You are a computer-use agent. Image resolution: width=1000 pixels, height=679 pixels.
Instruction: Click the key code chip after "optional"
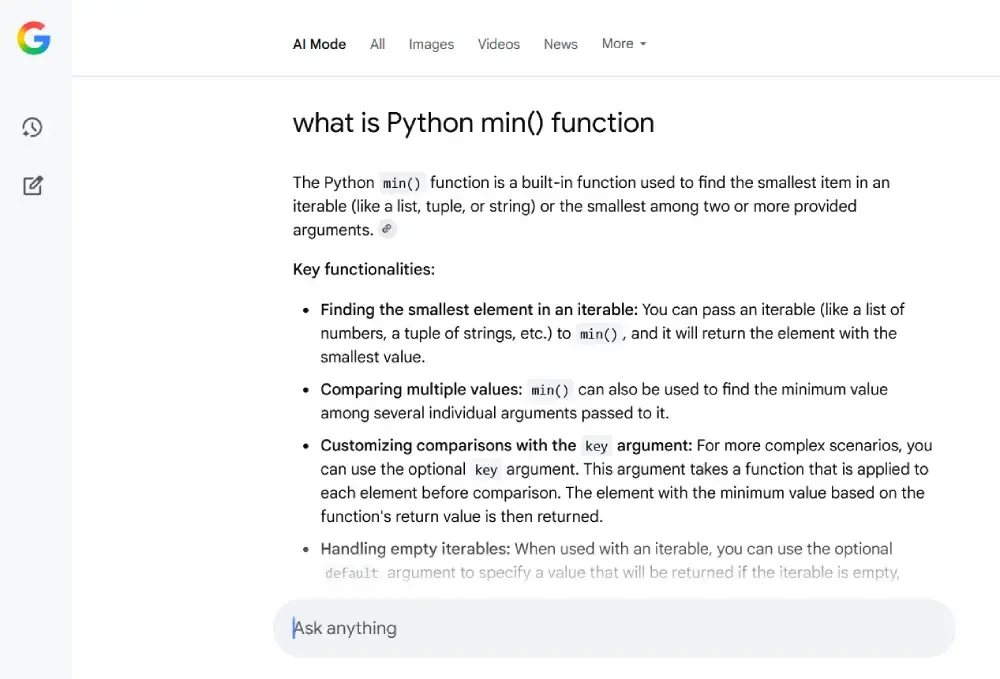(x=486, y=469)
